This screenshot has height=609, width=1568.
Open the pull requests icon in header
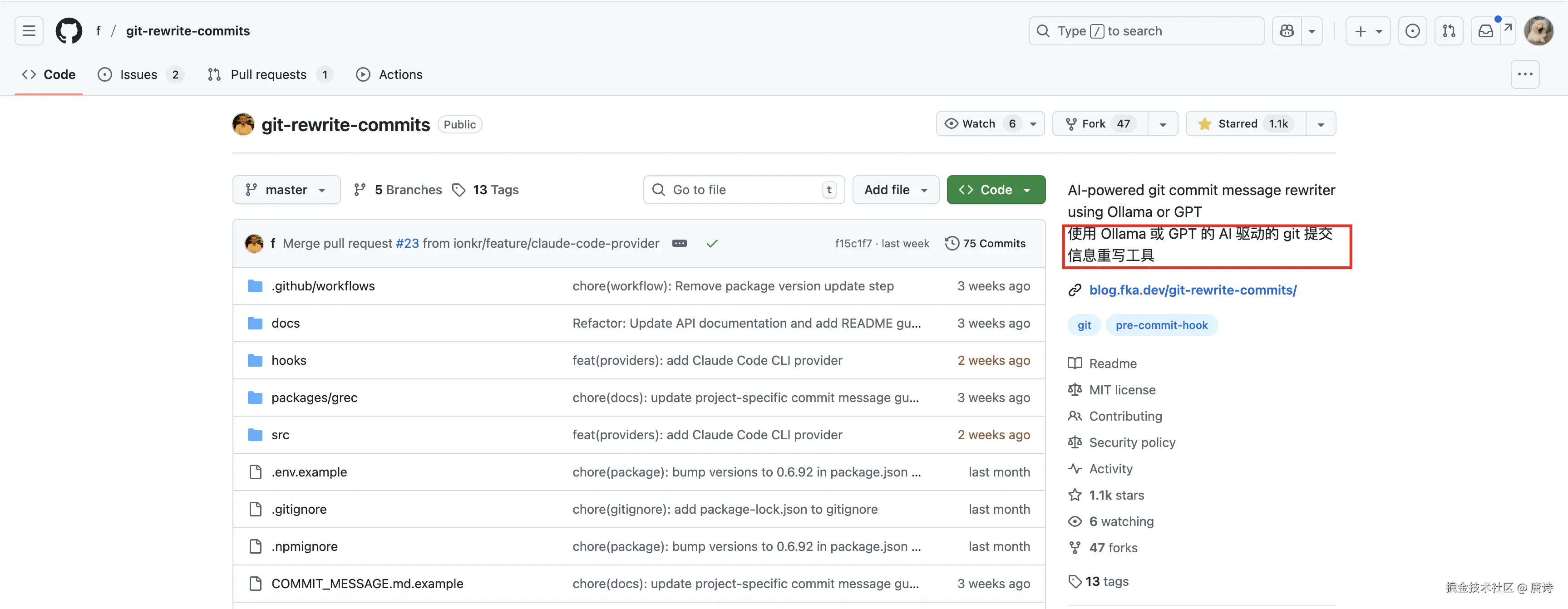1449,31
